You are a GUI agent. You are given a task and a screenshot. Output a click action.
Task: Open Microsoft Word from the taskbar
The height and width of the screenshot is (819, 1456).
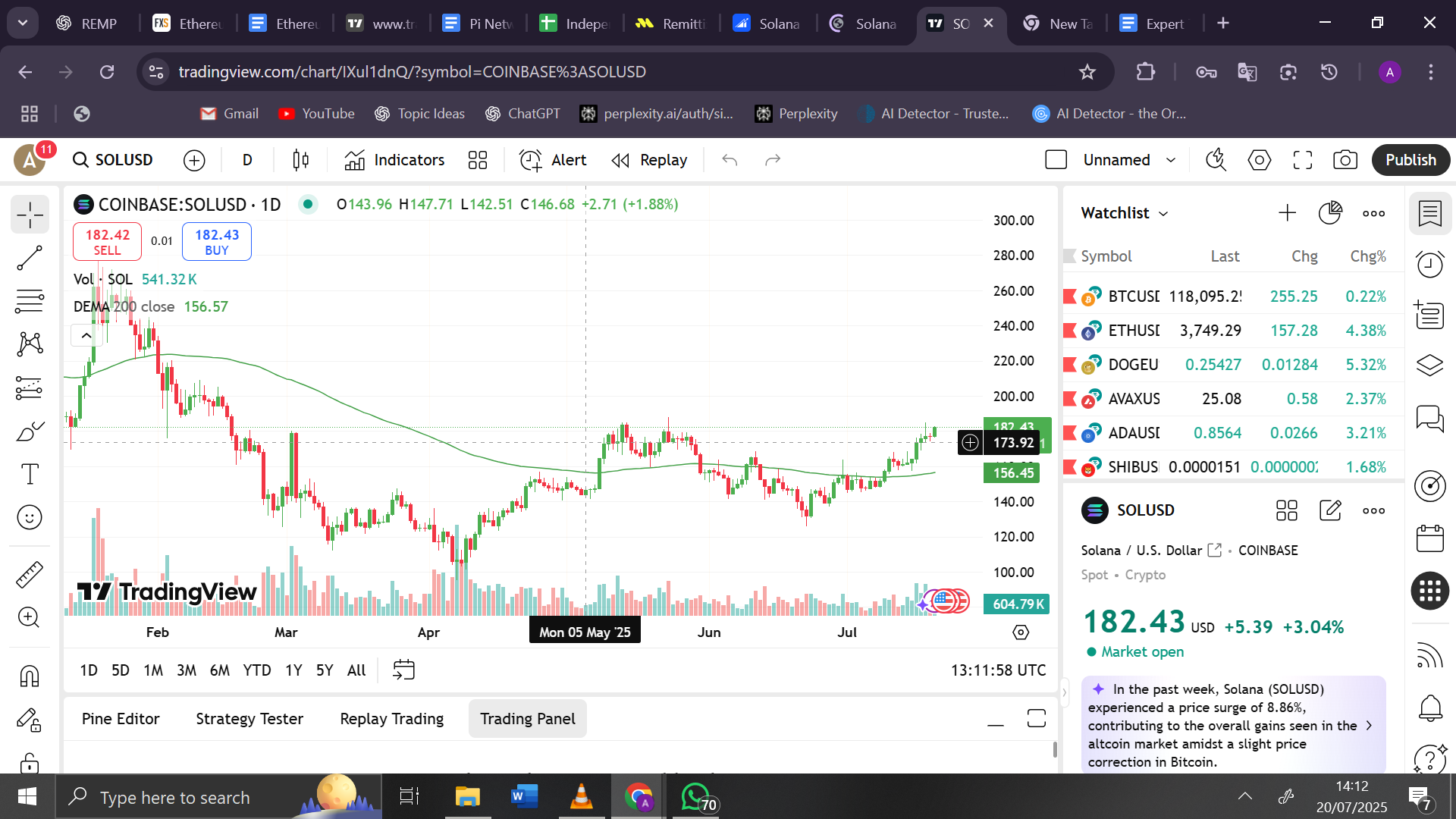point(524,797)
